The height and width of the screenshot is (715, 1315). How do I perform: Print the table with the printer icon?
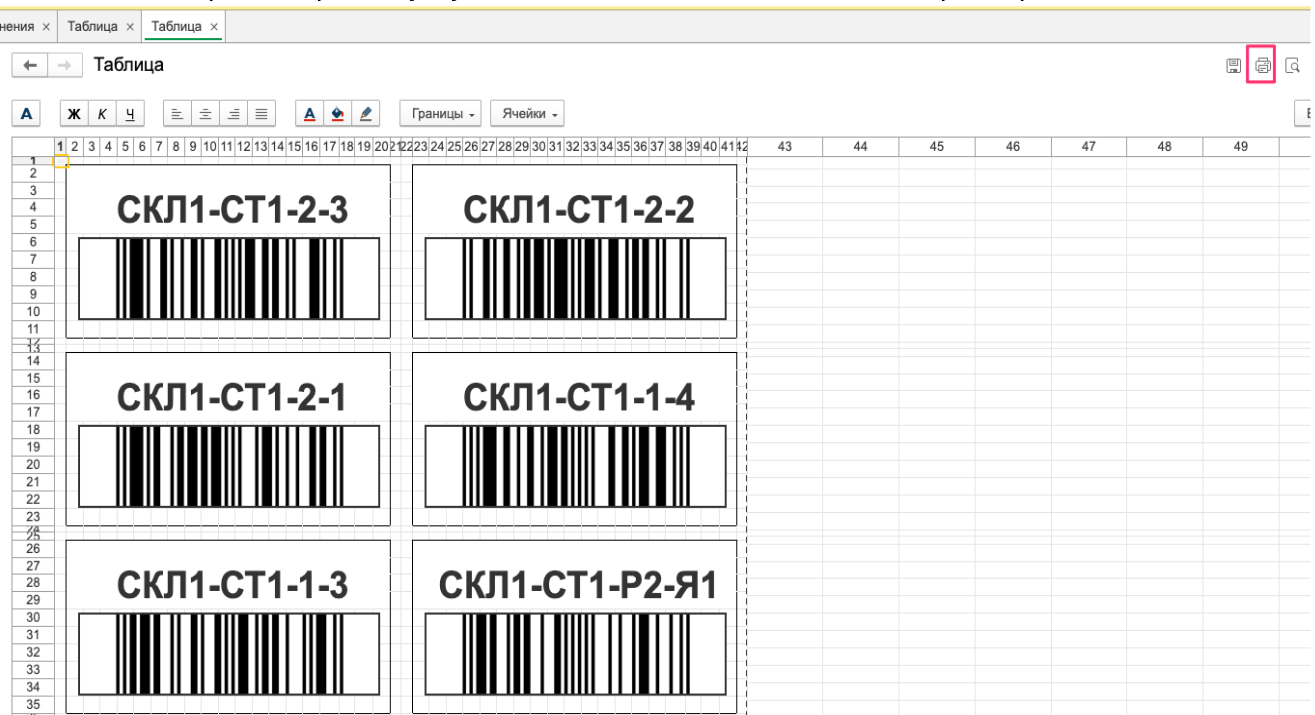(x=1262, y=66)
